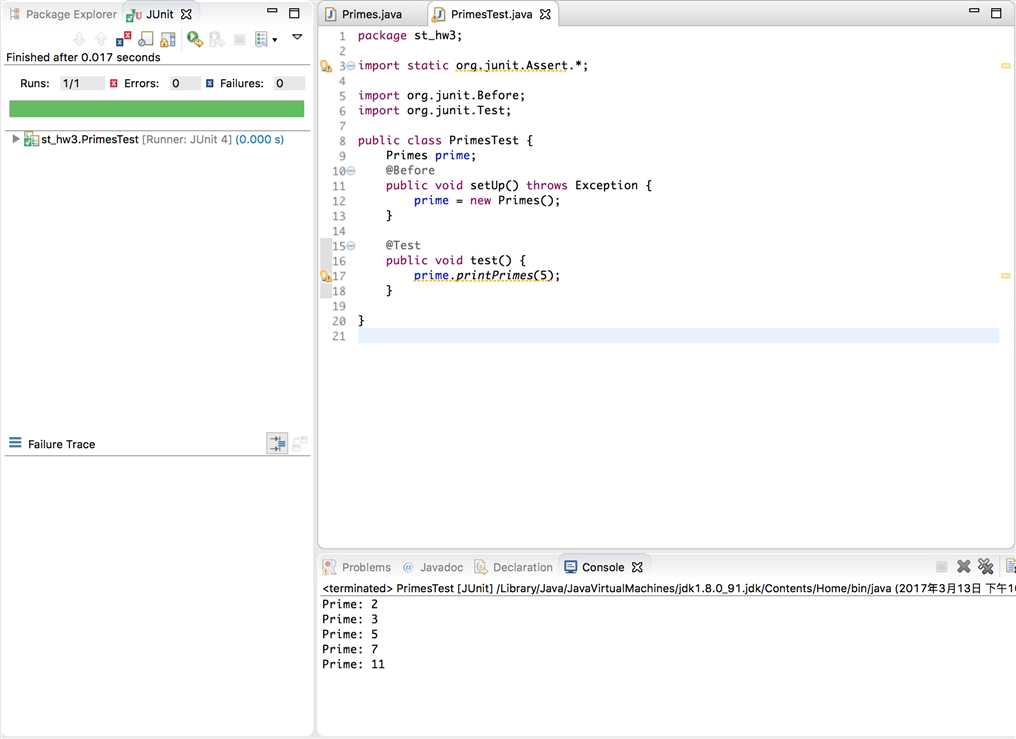Click the green Rerun Test icon
Image resolution: width=1016 pixels, height=739 pixels.
194,40
